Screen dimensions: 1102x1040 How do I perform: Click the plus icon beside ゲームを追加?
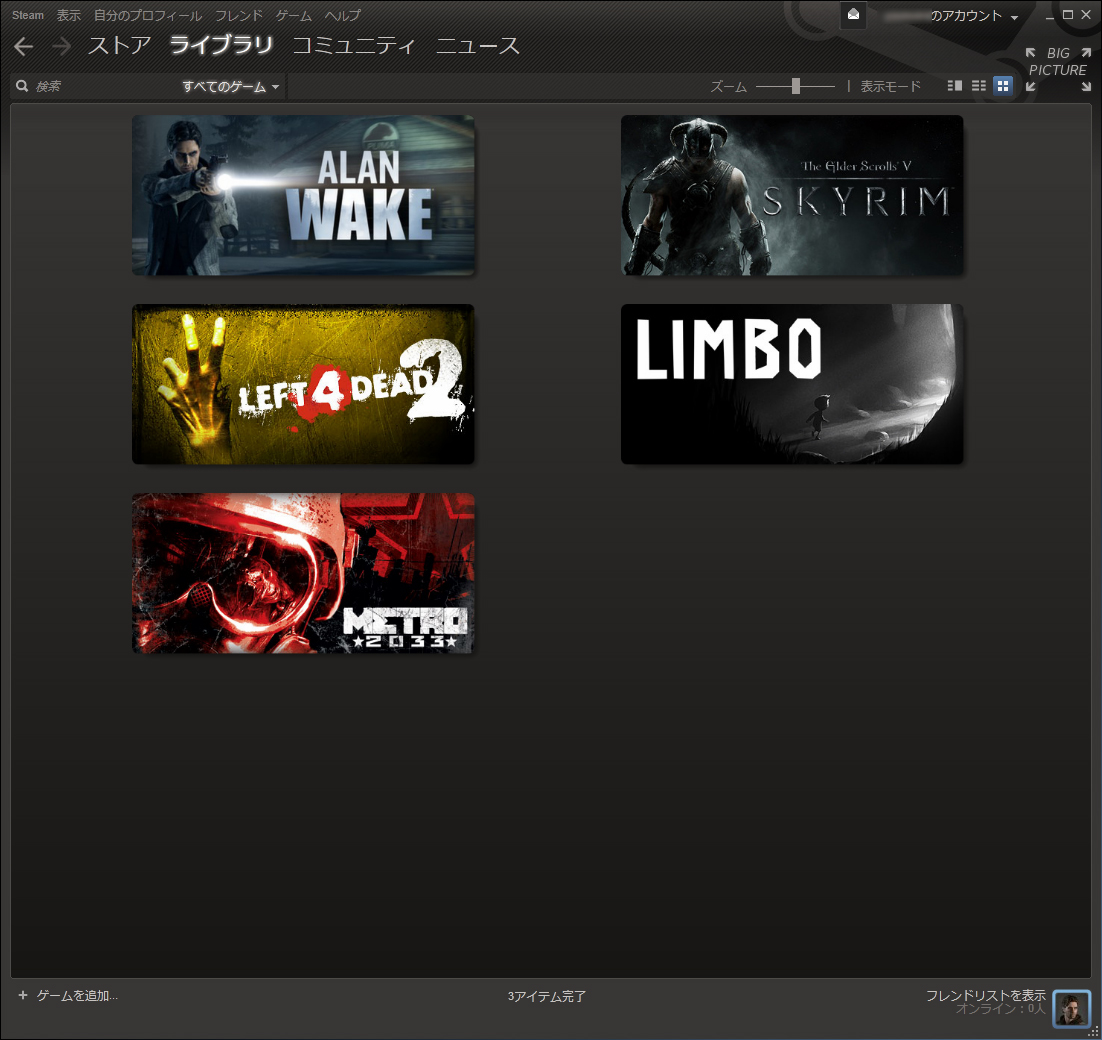(23, 995)
